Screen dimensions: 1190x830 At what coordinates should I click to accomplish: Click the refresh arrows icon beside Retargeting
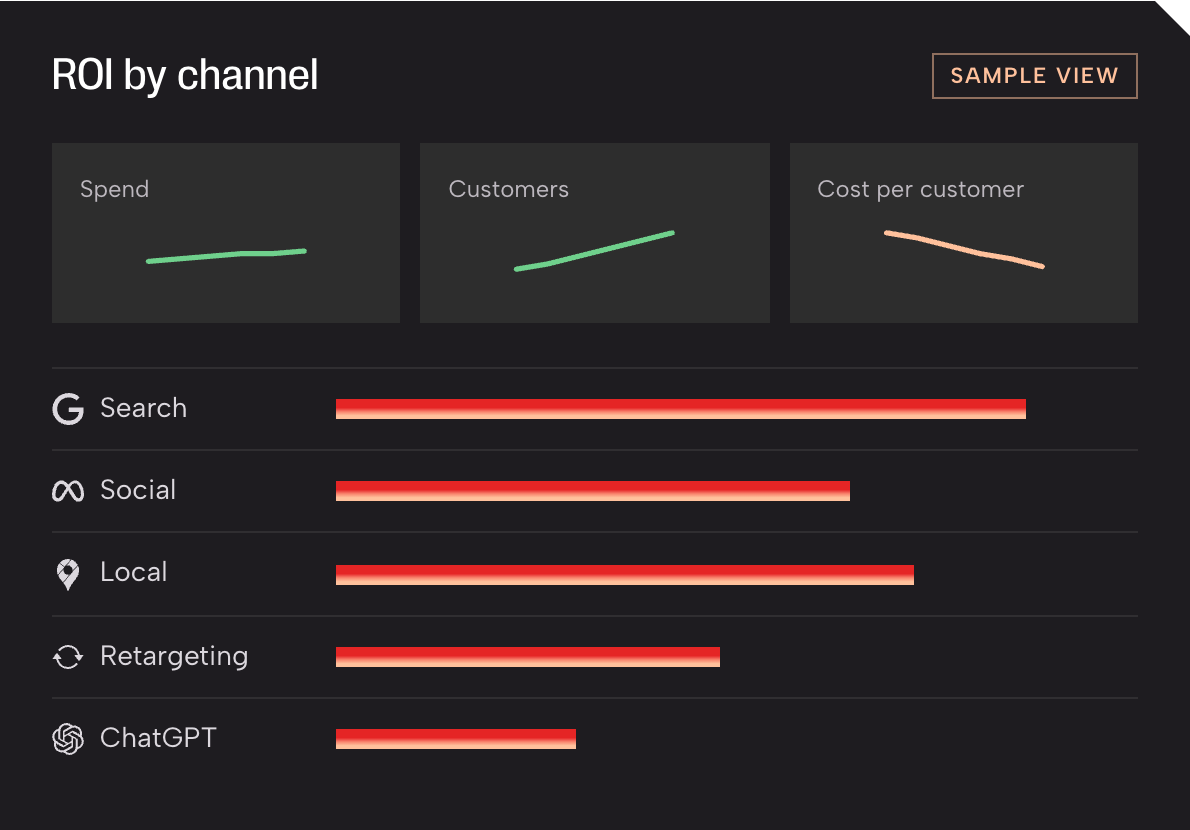point(68,657)
